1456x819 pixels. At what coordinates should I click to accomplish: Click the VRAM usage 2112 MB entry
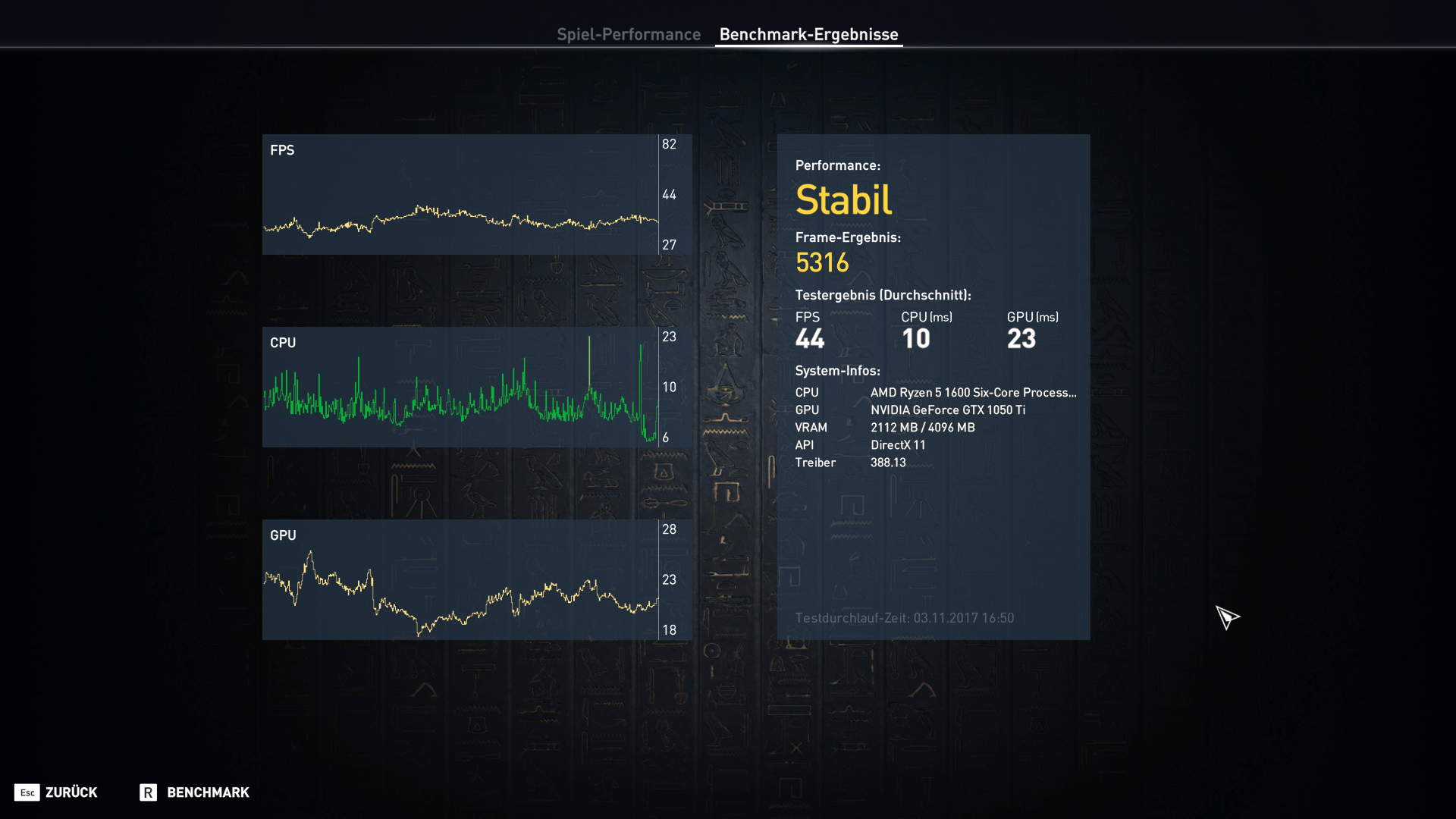(922, 428)
